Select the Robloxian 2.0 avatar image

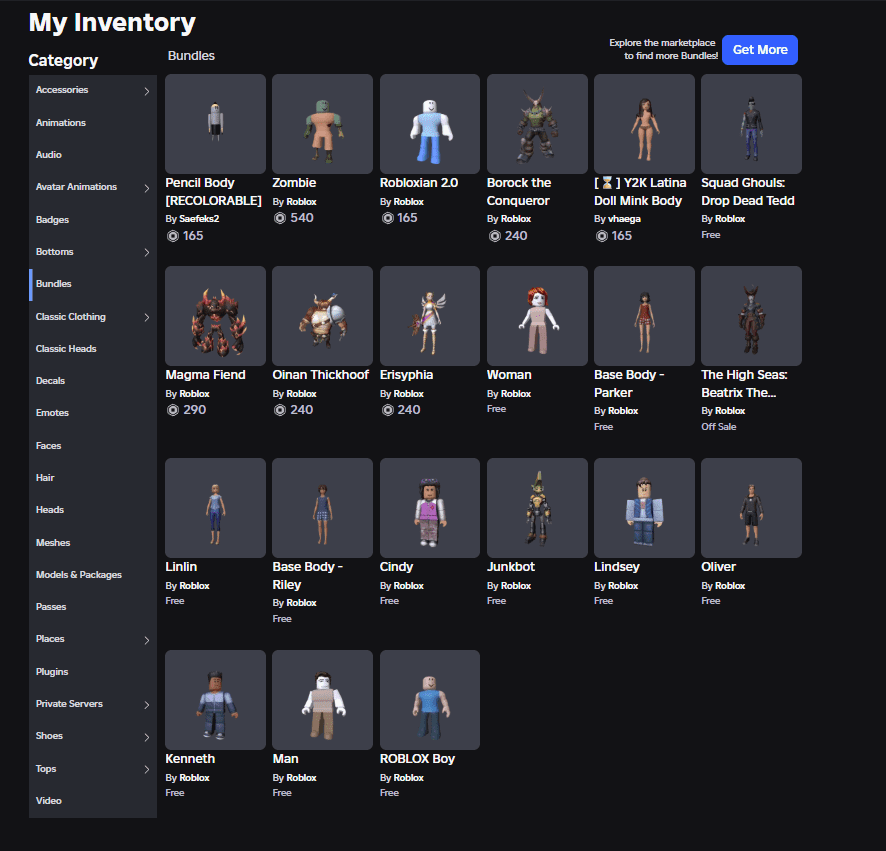430,124
